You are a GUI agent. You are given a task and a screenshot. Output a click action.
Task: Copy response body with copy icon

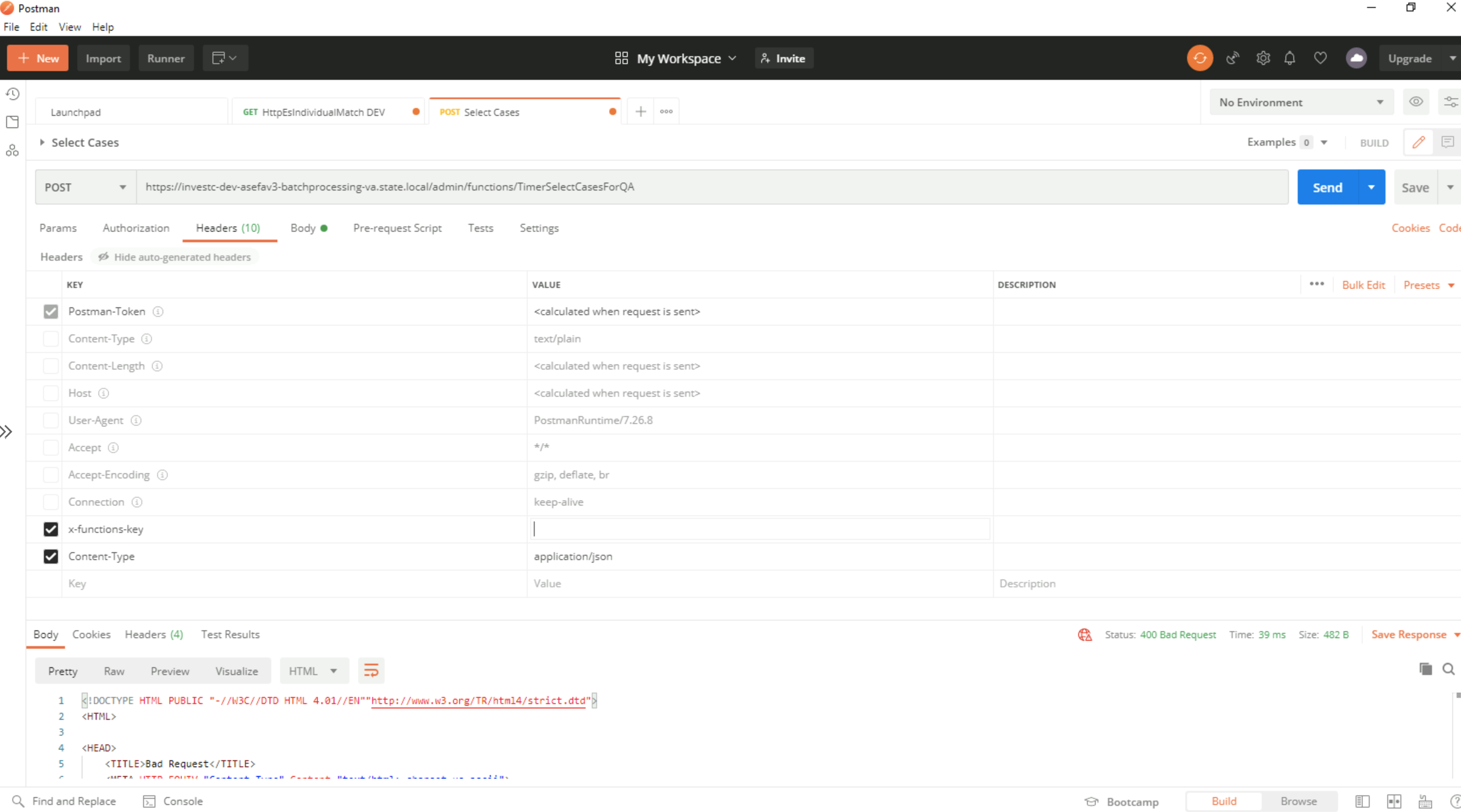tap(1425, 669)
